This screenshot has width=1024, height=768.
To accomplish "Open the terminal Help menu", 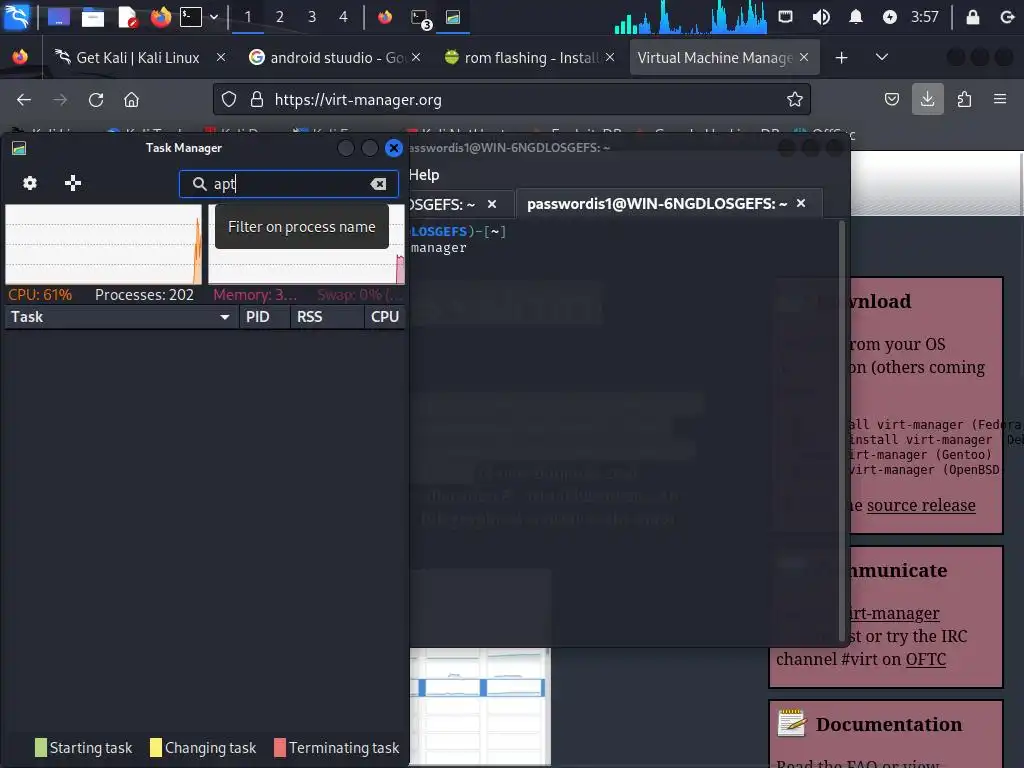I will coord(424,175).
